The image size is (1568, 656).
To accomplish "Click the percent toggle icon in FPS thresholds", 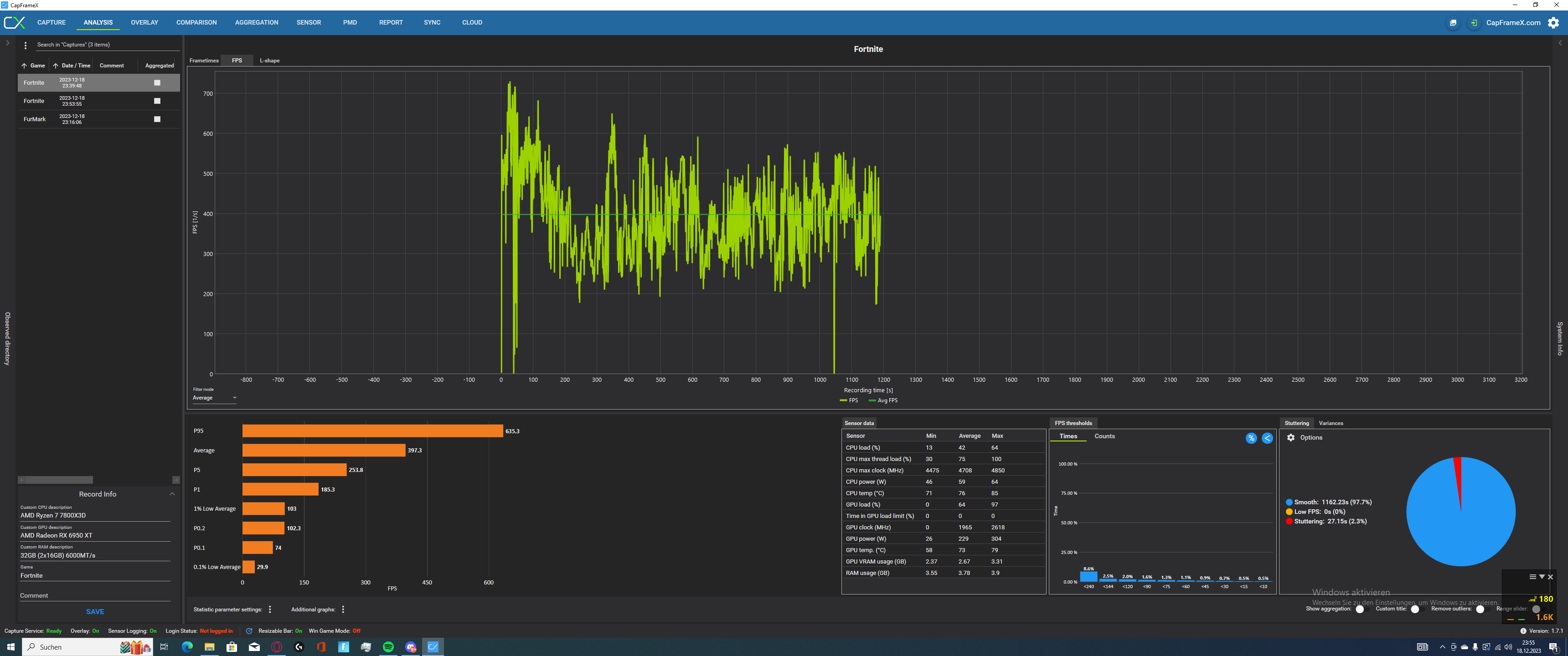I will point(1251,438).
